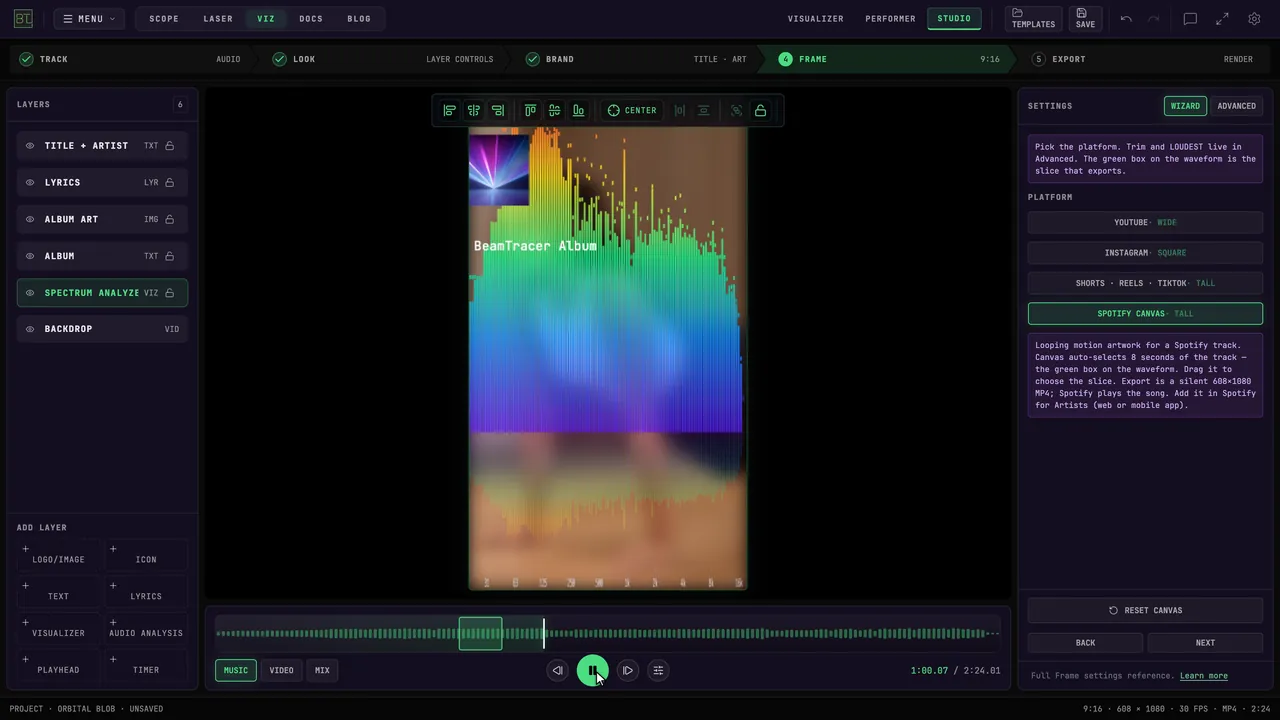Skip forward with the next button
Viewport: 1280px width, 720px height.
click(x=627, y=670)
